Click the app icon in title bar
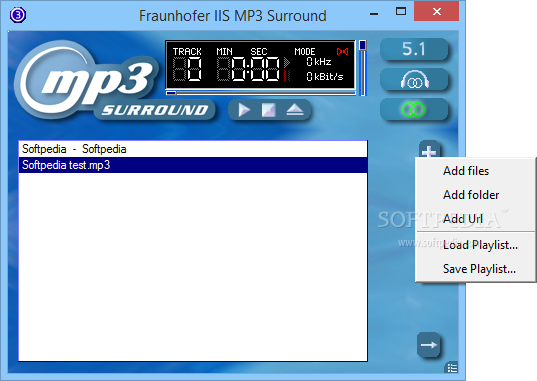The height and width of the screenshot is (381, 537). click(18, 15)
